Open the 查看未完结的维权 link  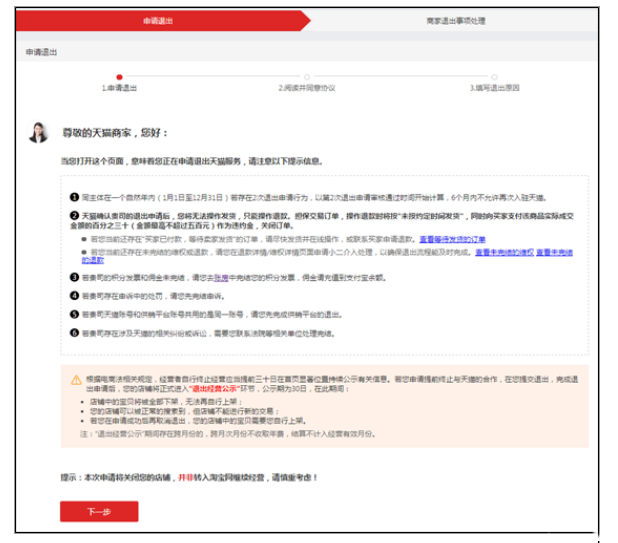click(x=504, y=253)
